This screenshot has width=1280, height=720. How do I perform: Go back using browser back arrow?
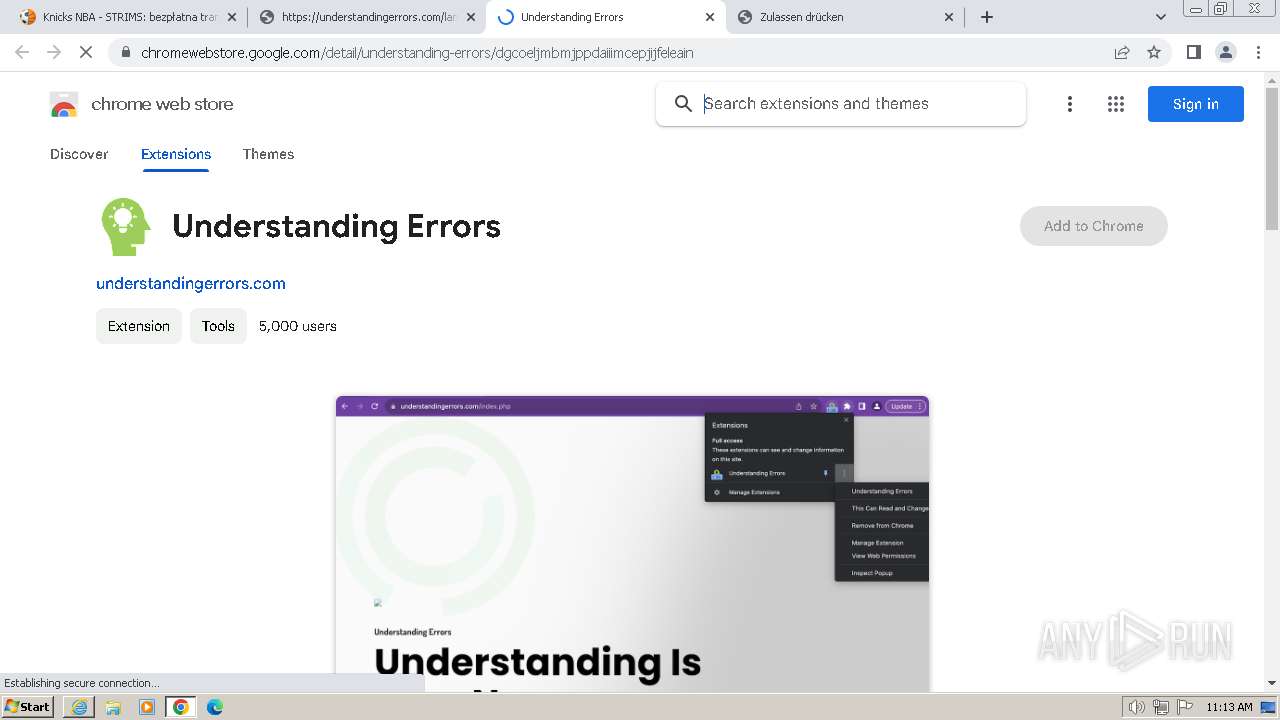pos(22,52)
